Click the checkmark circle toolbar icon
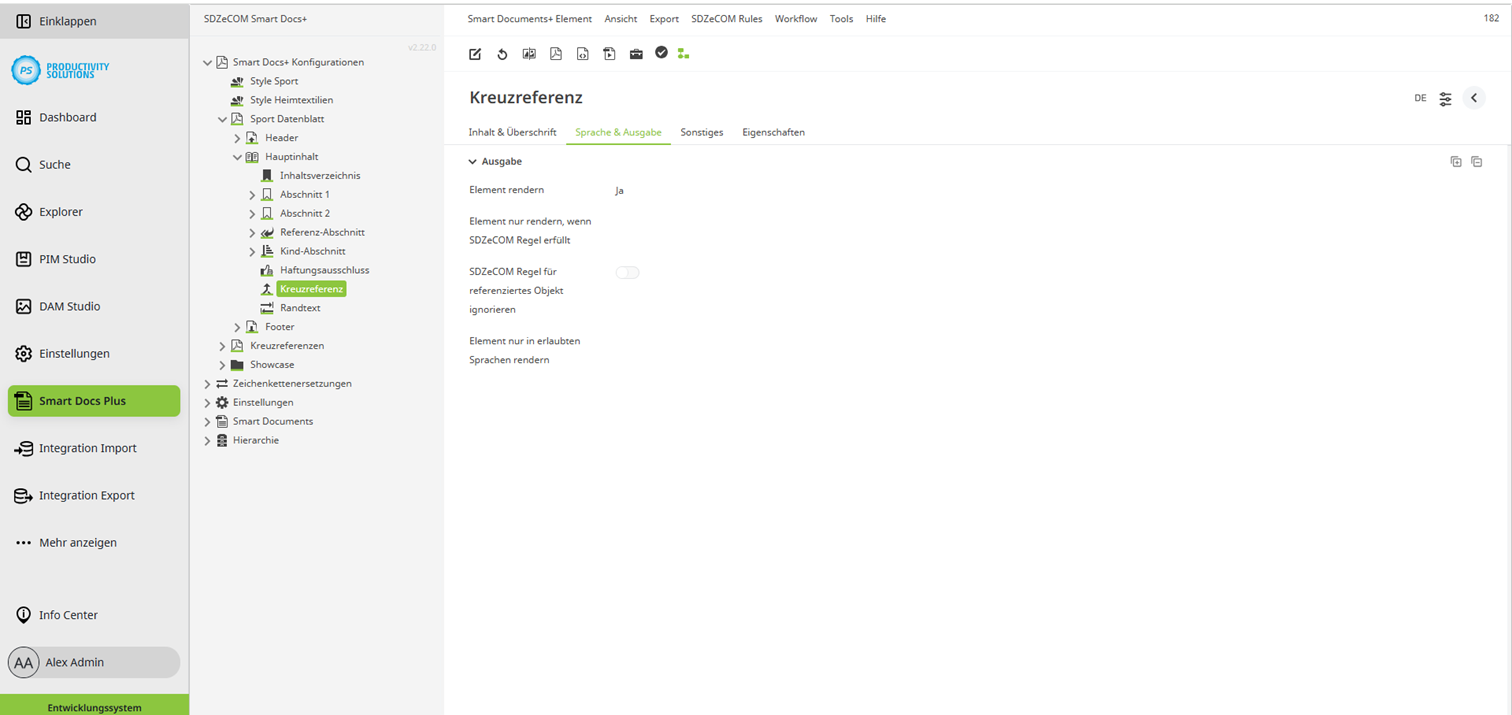The width and height of the screenshot is (1512, 715). [x=661, y=52]
